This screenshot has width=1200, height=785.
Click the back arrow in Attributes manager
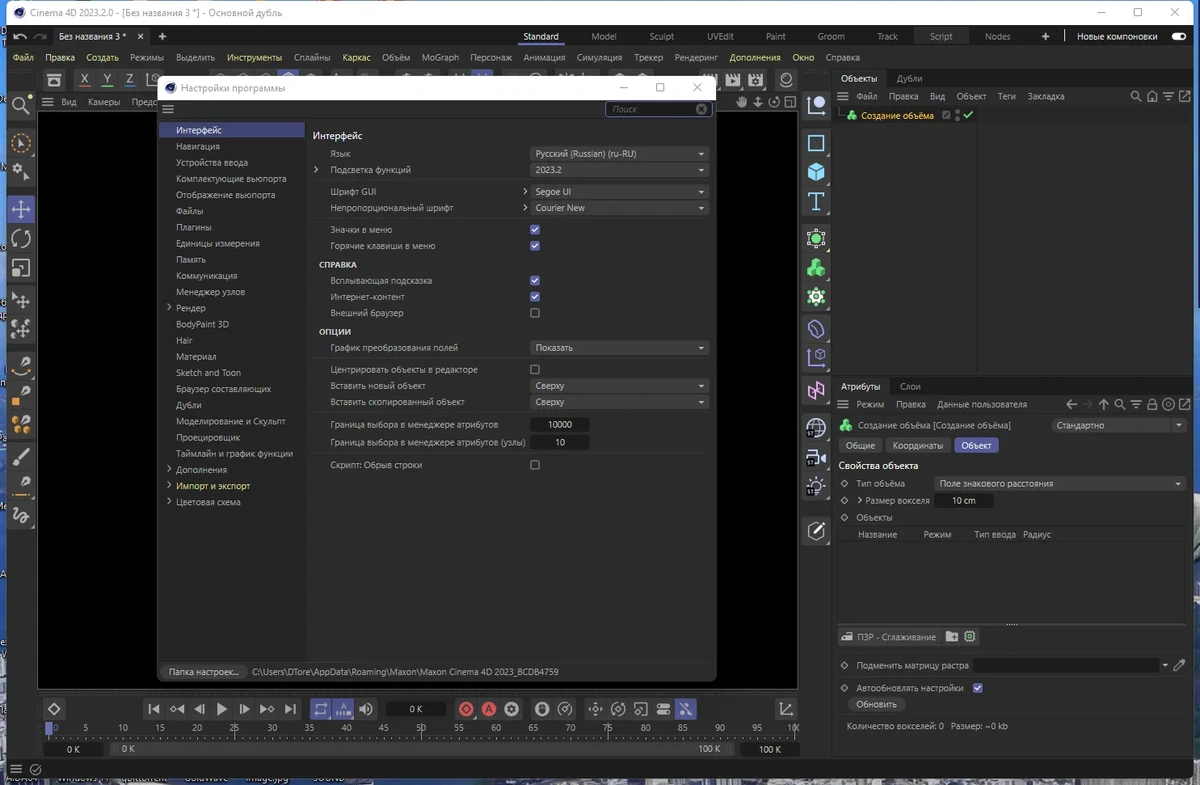click(1072, 405)
